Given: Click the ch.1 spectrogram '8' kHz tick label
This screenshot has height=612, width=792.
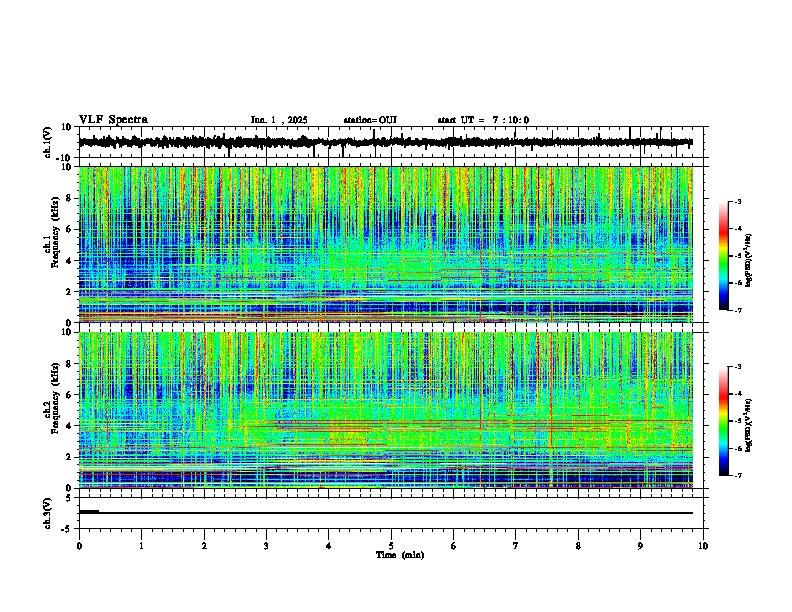Looking at the screenshot, I should coord(70,198).
